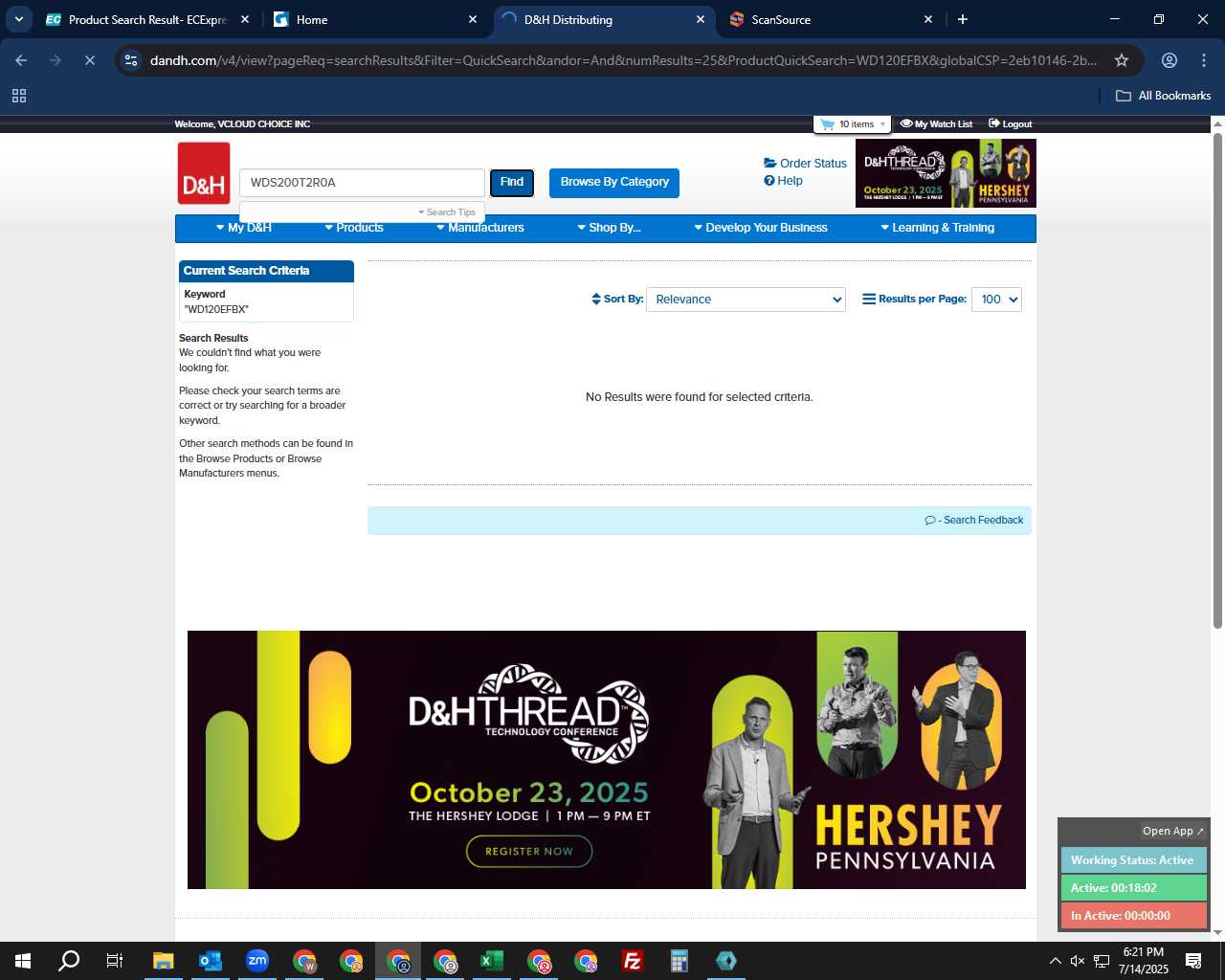Image resolution: width=1225 pixels, height=980 pixels.
Task: Open Task View on the taskbar
Action: point(115,961)
